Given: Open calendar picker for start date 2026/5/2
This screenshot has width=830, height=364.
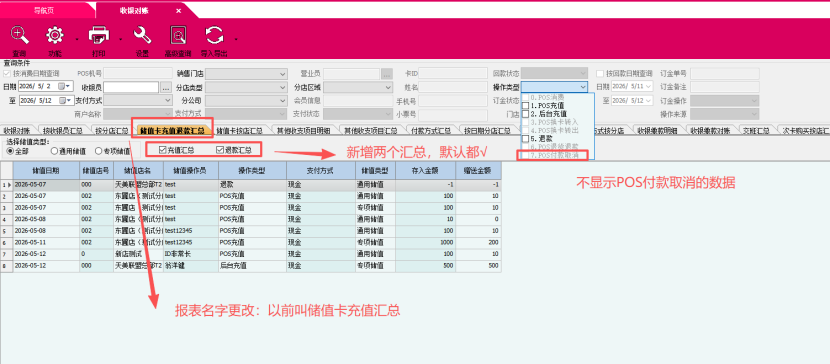Looking at the screenshot, I should point(64,86).
